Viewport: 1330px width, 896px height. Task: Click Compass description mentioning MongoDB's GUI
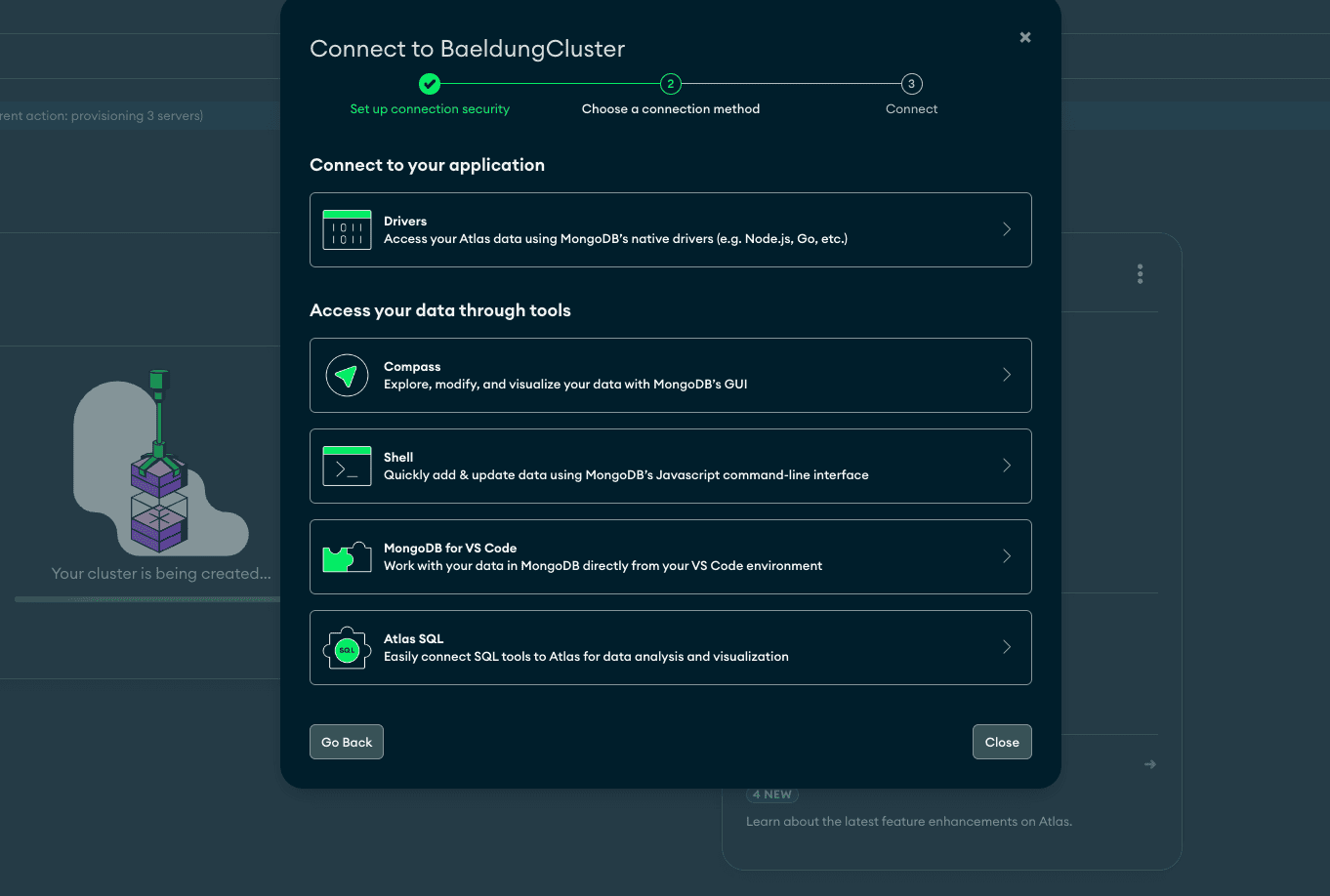point(565,385)
